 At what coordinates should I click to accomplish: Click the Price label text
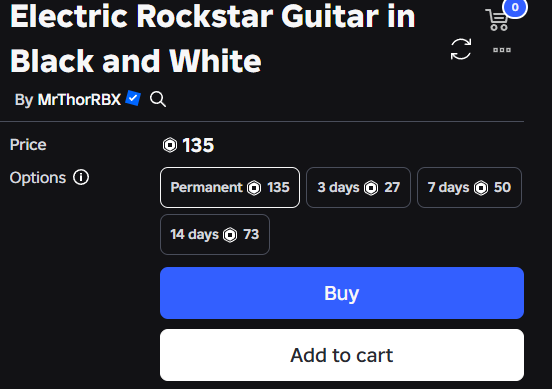pos(28,145)
